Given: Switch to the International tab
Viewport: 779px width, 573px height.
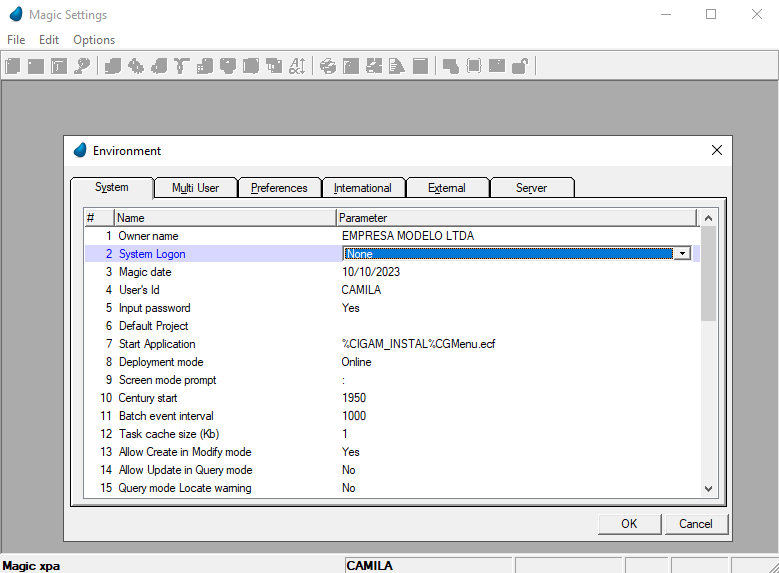Looking at the screenshot, I should (x=363, y=188).
